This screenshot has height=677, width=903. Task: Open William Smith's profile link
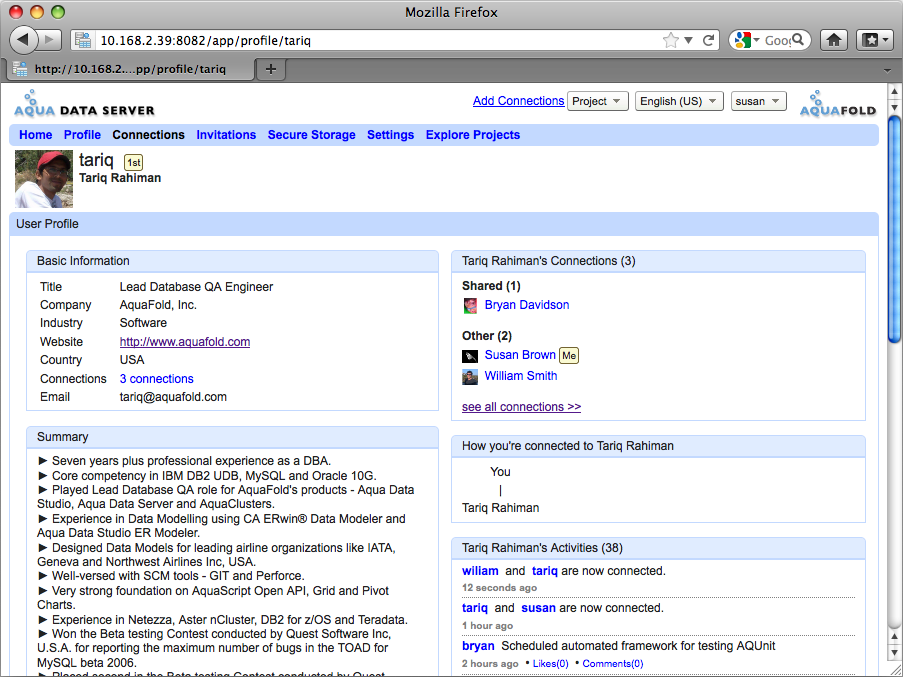521,376
